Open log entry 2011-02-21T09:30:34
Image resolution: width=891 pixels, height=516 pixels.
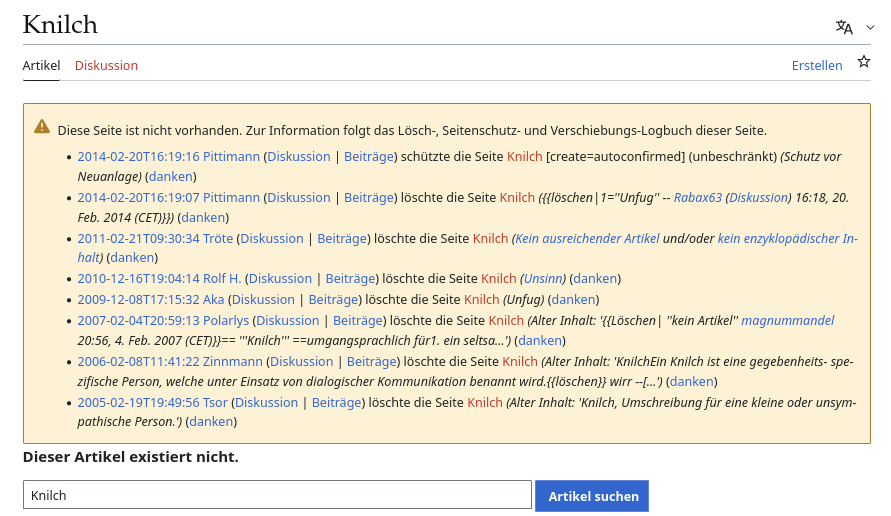(138, 239)
